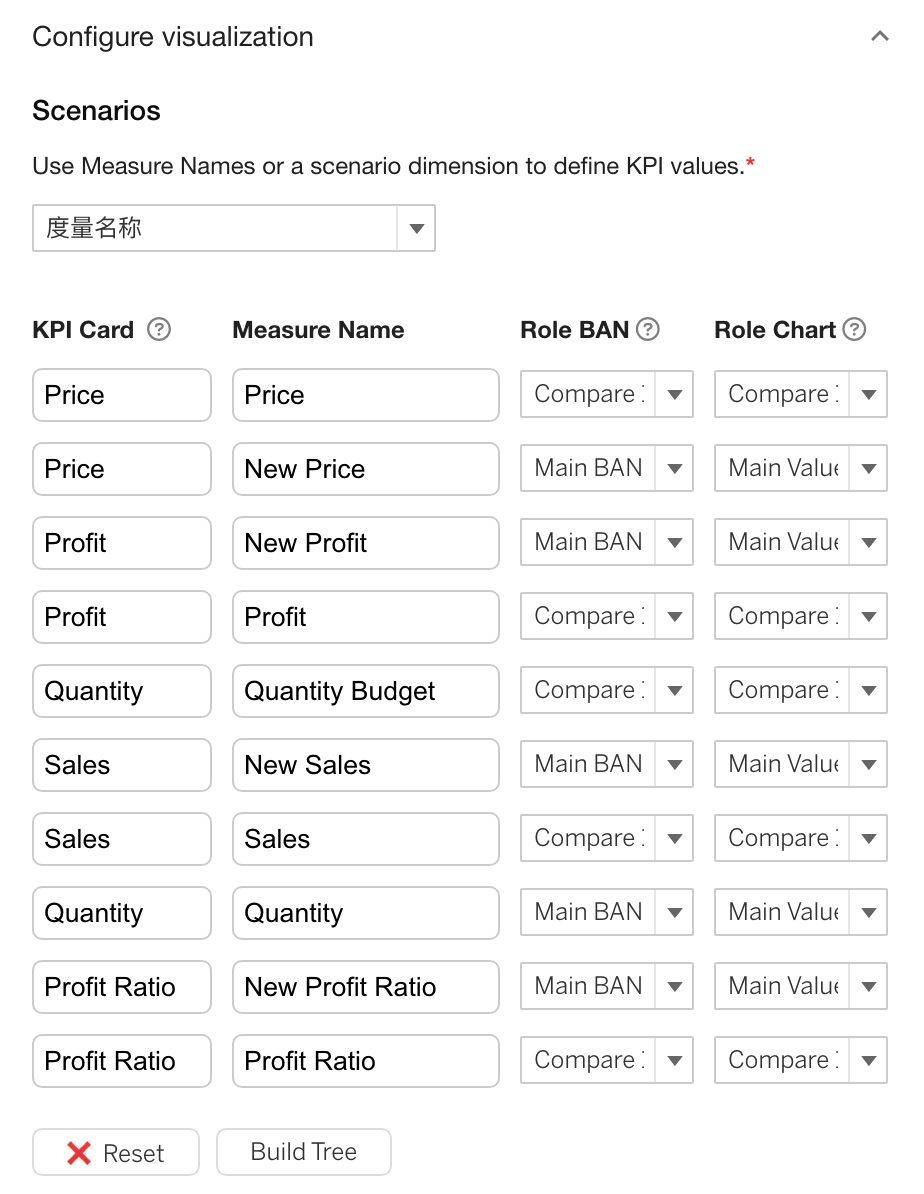This screenshot has width=924, height=1194.
Task: Click the New Profit Ratio measure name field
Action: [366, 987]
